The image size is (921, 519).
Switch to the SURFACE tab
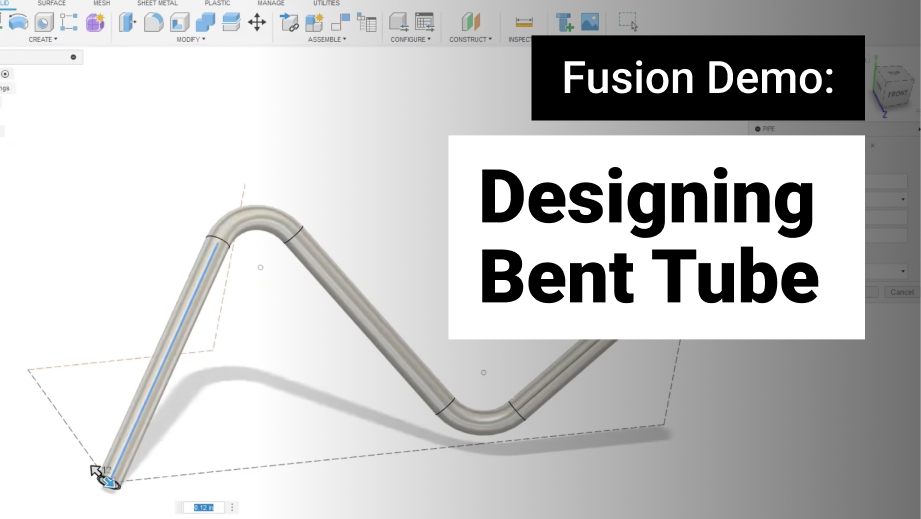pyautogui.click(x=52, y=3)
